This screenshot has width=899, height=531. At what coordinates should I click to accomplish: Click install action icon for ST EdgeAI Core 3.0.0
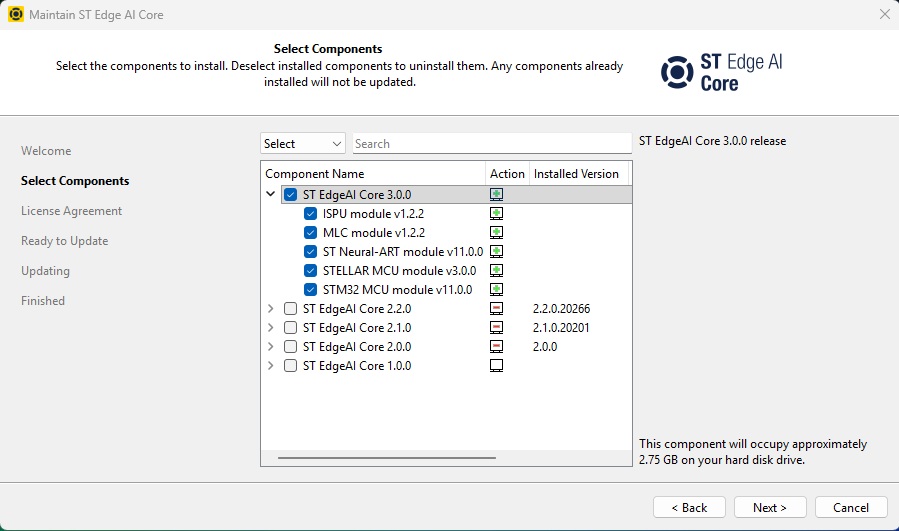(x=497, y=194)
